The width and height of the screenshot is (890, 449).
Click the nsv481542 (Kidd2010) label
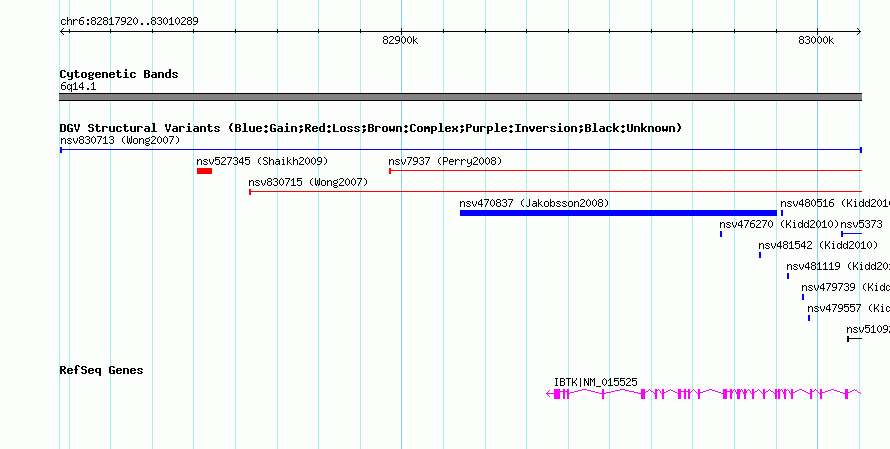[x=818, y=245]
